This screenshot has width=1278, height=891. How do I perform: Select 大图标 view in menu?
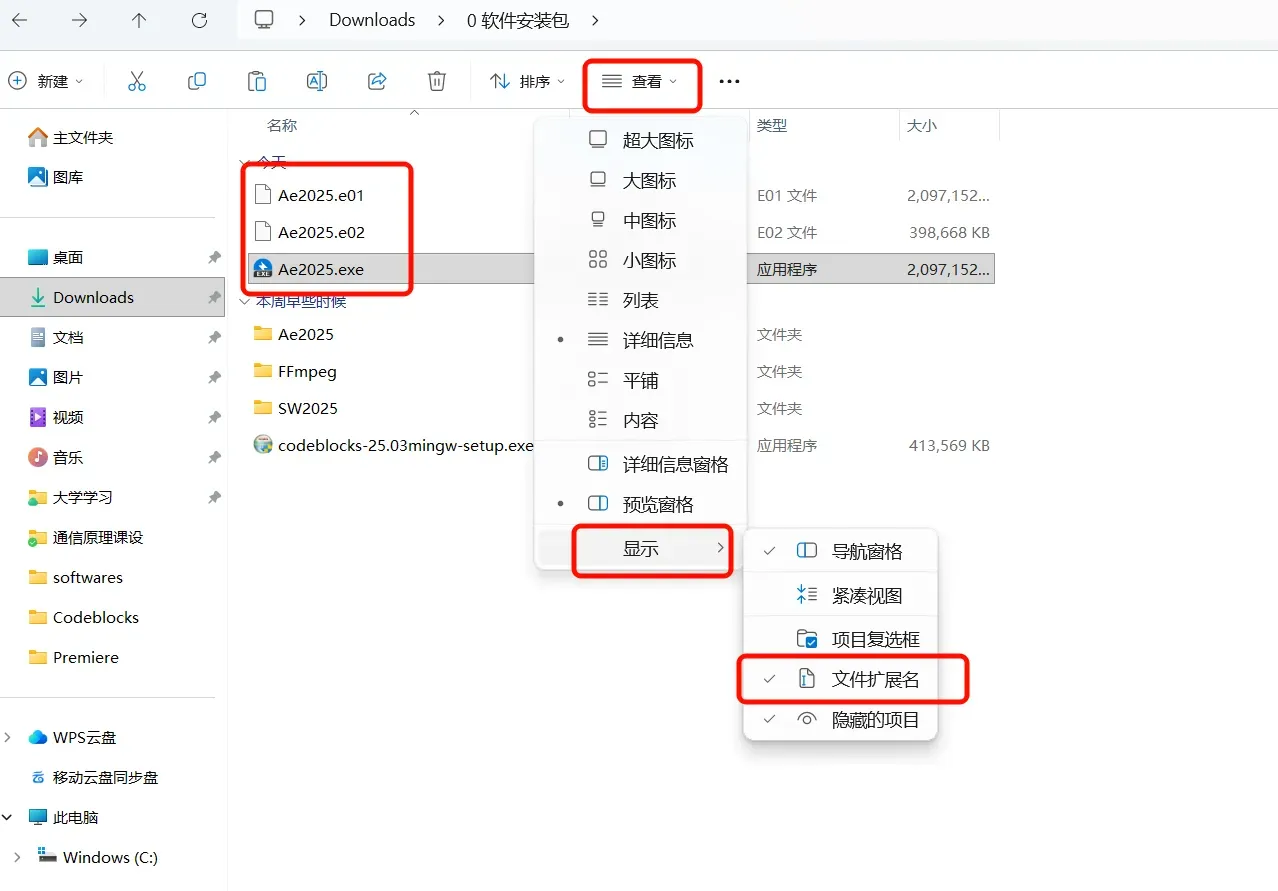click(649, 181)
